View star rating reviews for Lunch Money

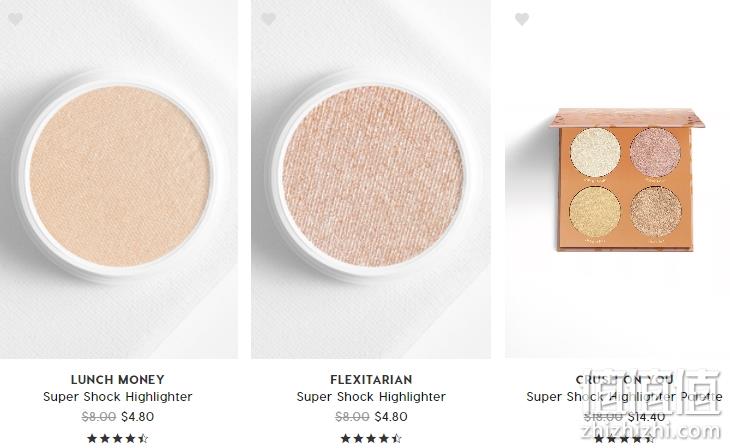118,438
